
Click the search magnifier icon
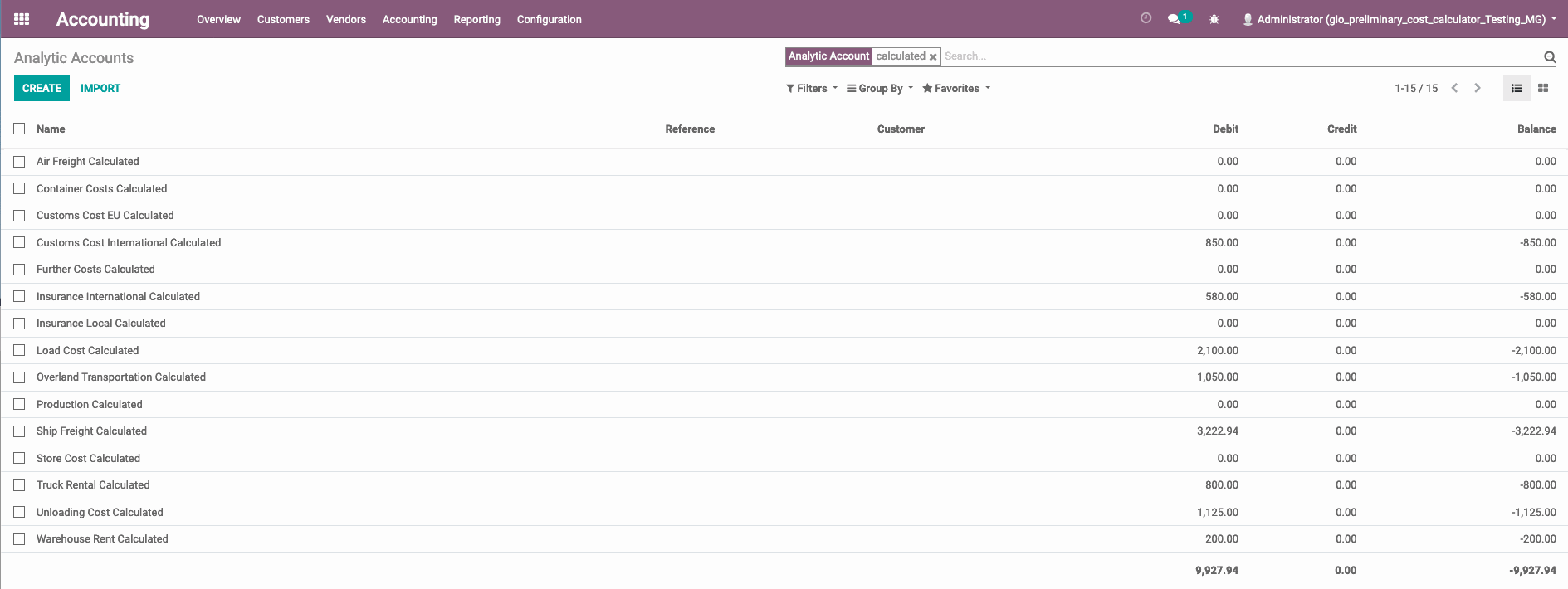click(x=1549, y=57)
